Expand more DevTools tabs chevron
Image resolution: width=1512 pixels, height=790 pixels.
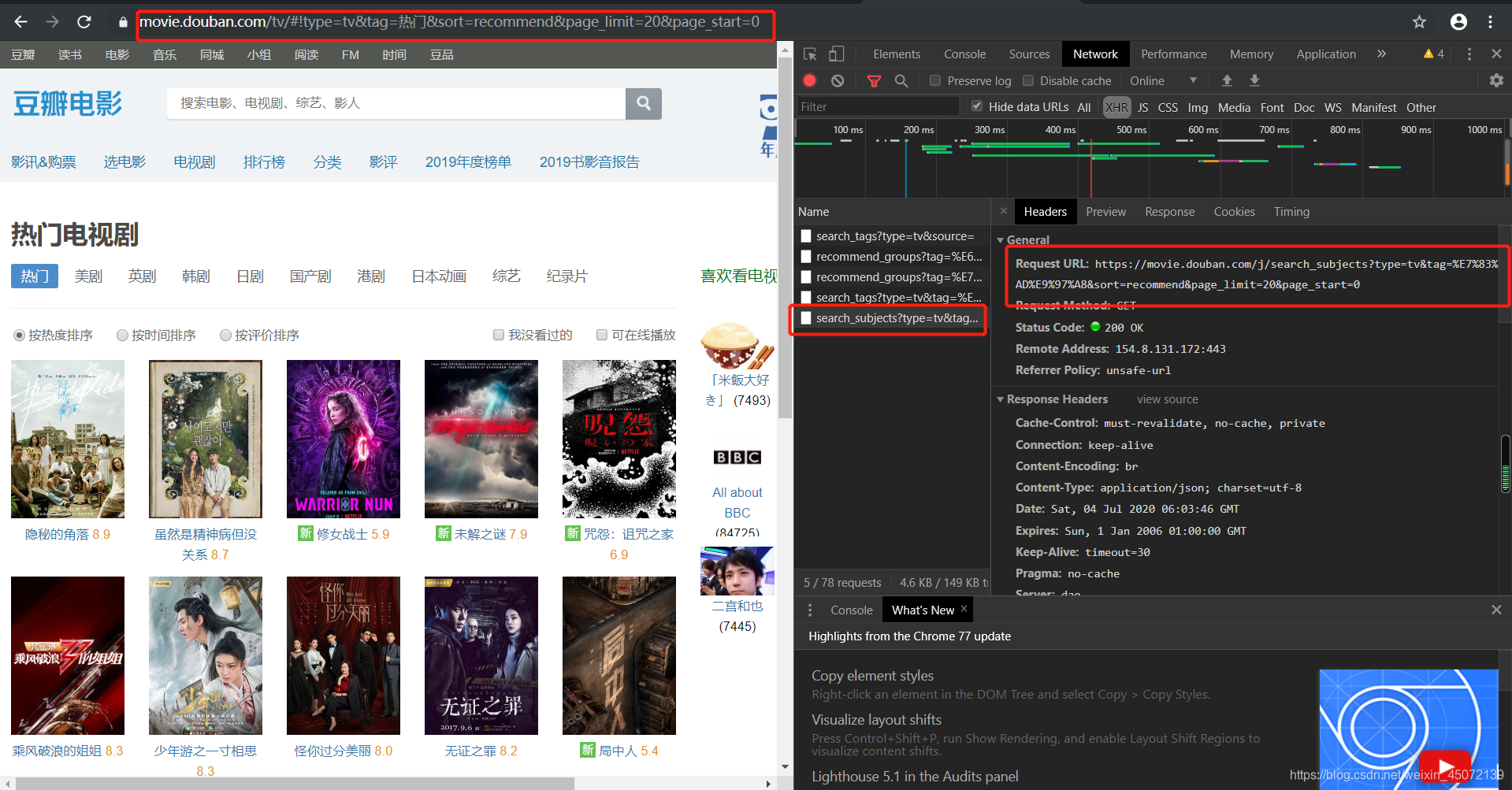[1381, 54]
